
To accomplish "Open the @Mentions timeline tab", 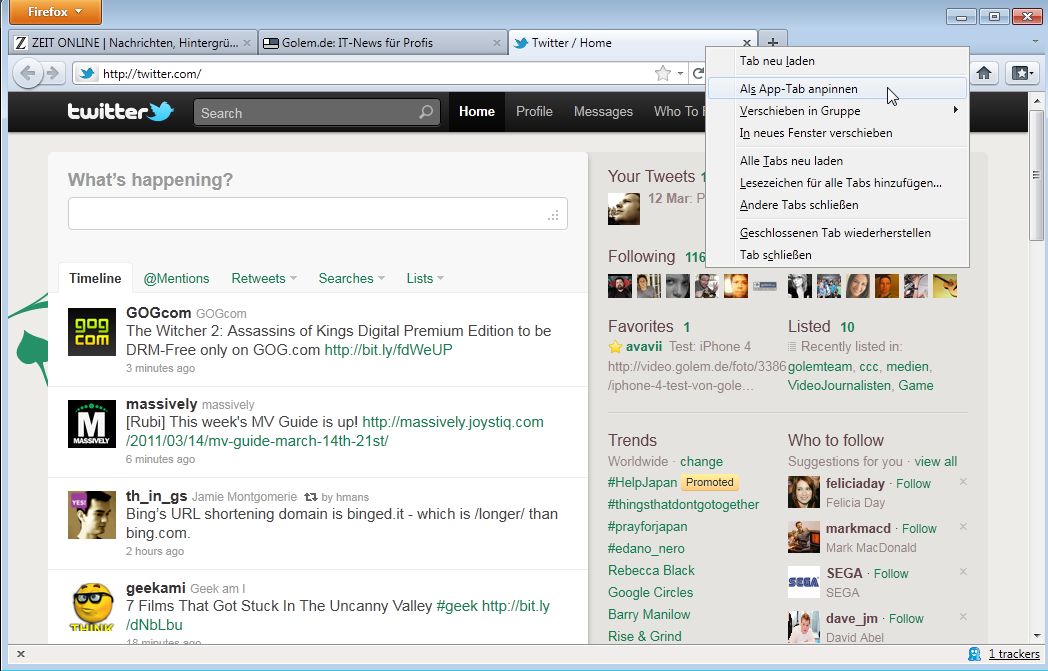I will (176, 278).
